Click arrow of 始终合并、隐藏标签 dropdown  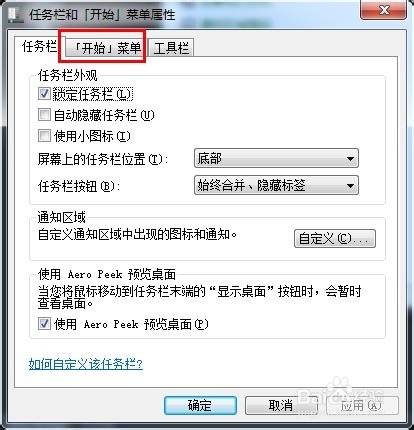pos(350,185)
